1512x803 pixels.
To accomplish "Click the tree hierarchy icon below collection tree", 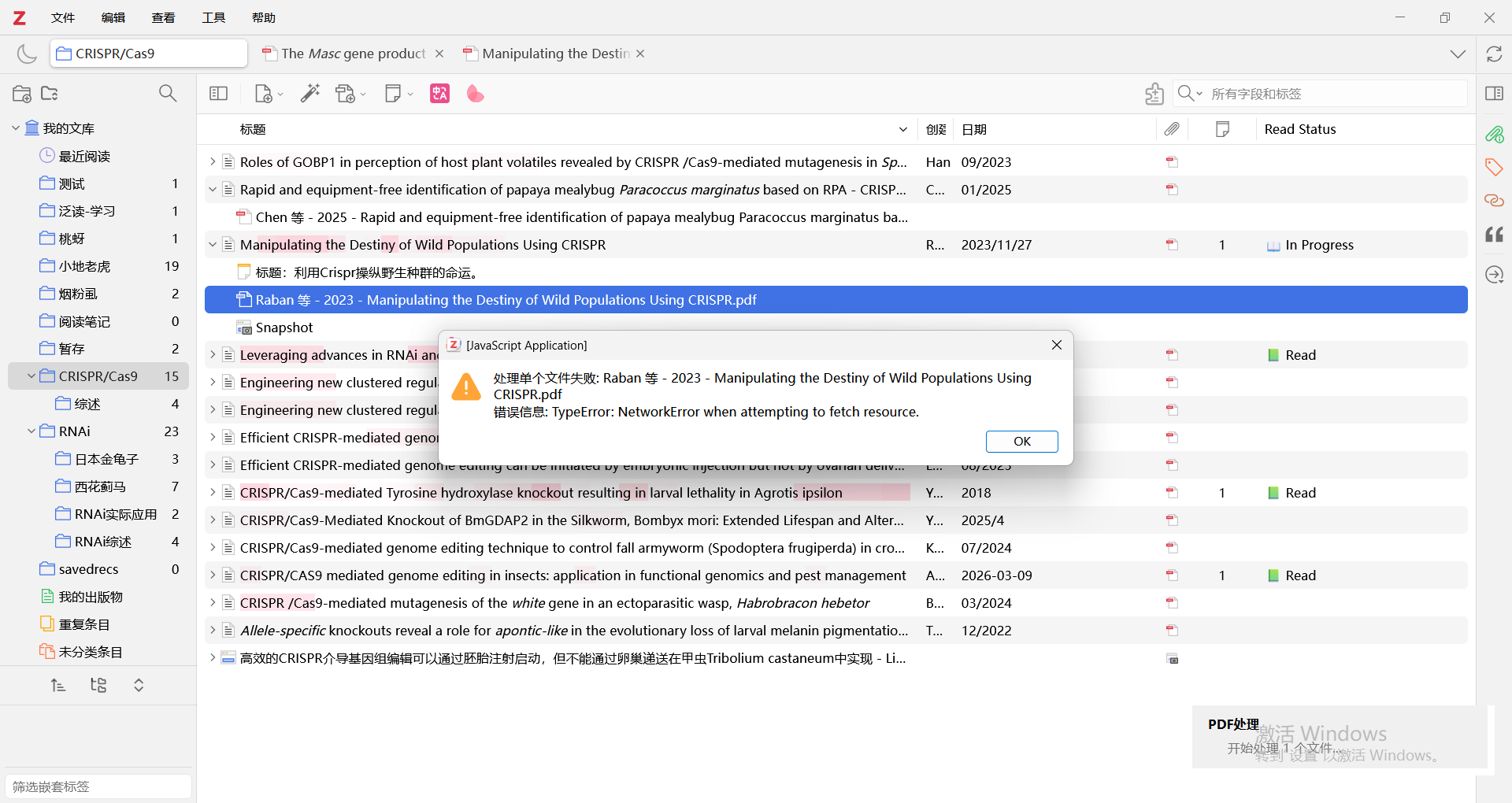I will click(x=98, y=685).
